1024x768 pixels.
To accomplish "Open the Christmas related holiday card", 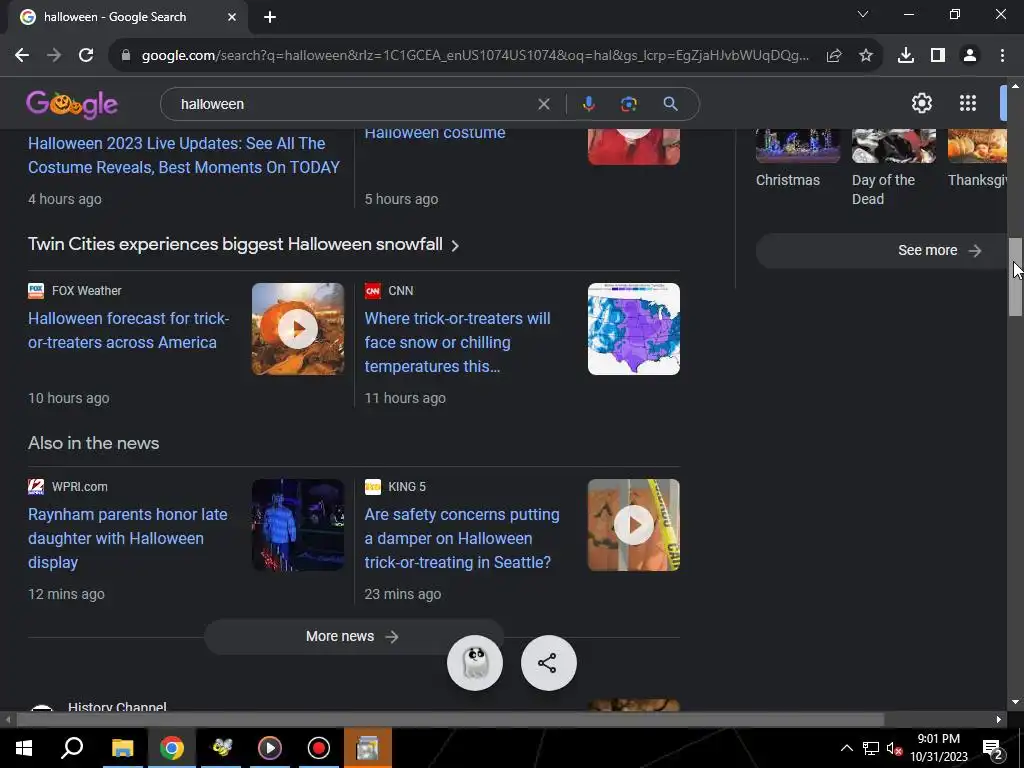I will [797, 159].
